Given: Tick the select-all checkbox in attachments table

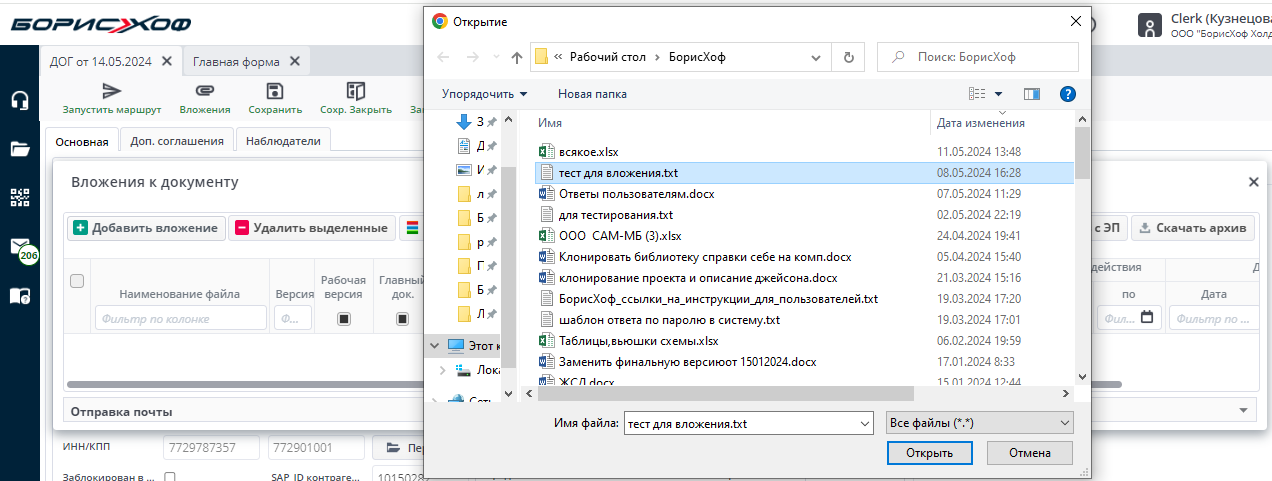Looking at the screenshot, I should tap(77, 282).
